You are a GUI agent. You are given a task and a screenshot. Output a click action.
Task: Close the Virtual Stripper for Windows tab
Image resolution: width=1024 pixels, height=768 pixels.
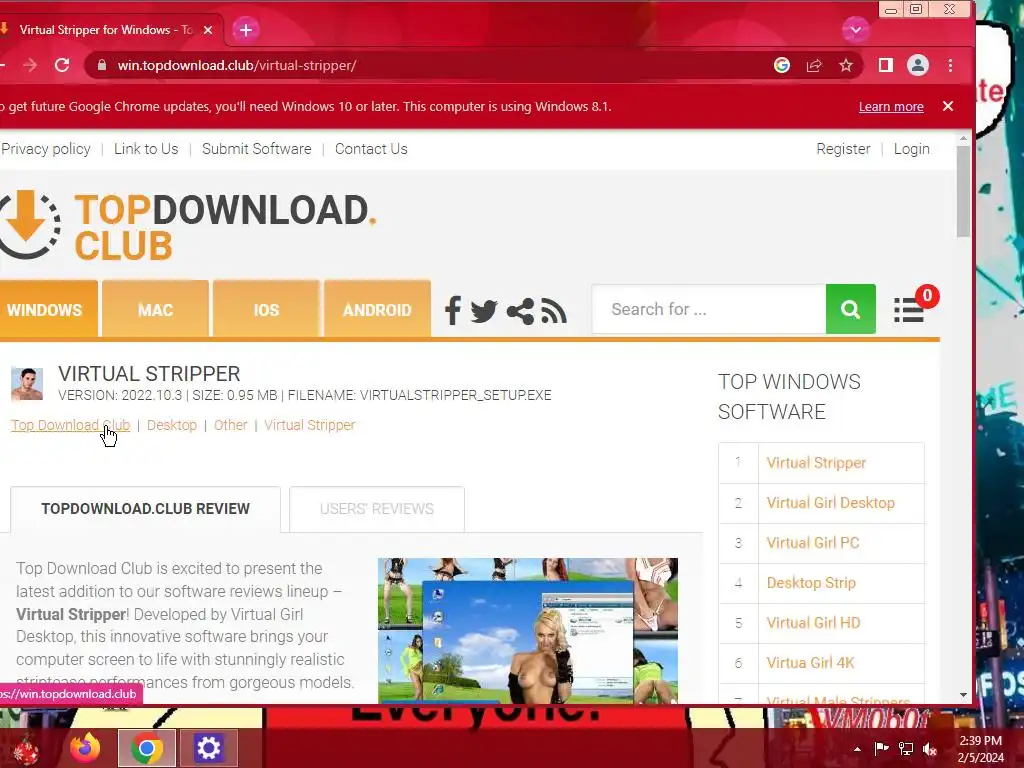208,30
